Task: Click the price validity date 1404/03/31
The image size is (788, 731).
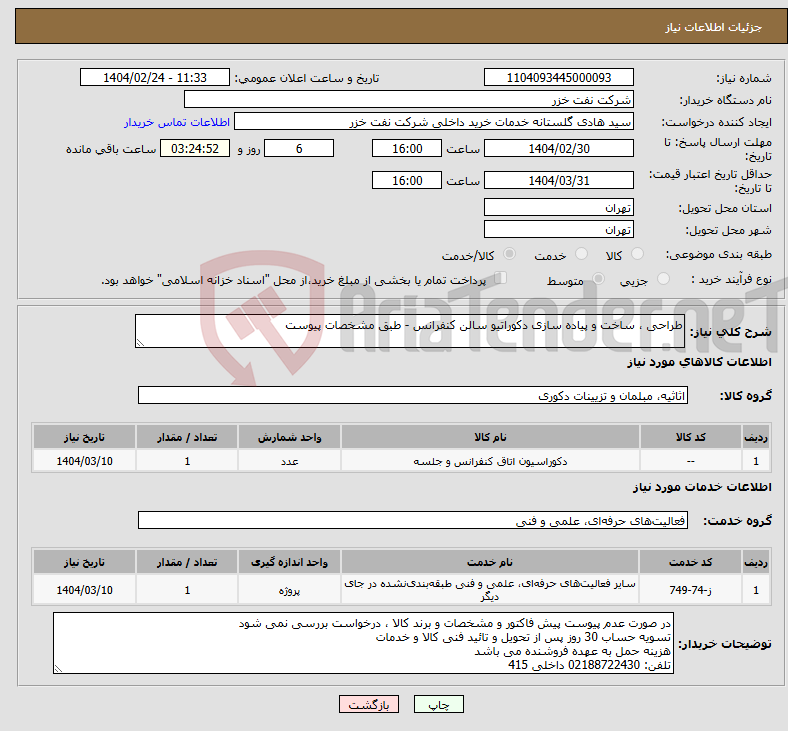Action: point(559,180)
